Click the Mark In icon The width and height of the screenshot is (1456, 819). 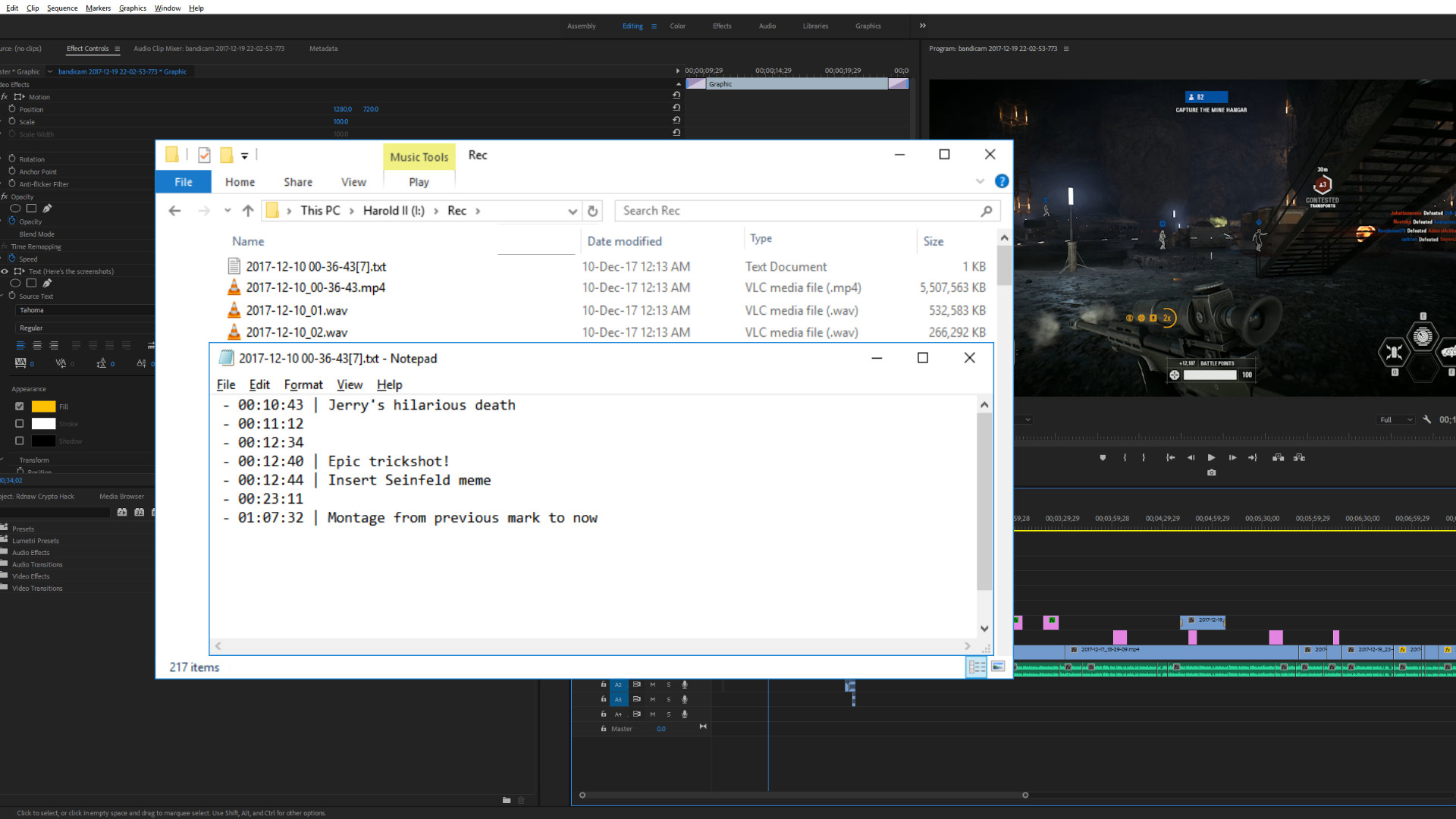click(1125, 457)
